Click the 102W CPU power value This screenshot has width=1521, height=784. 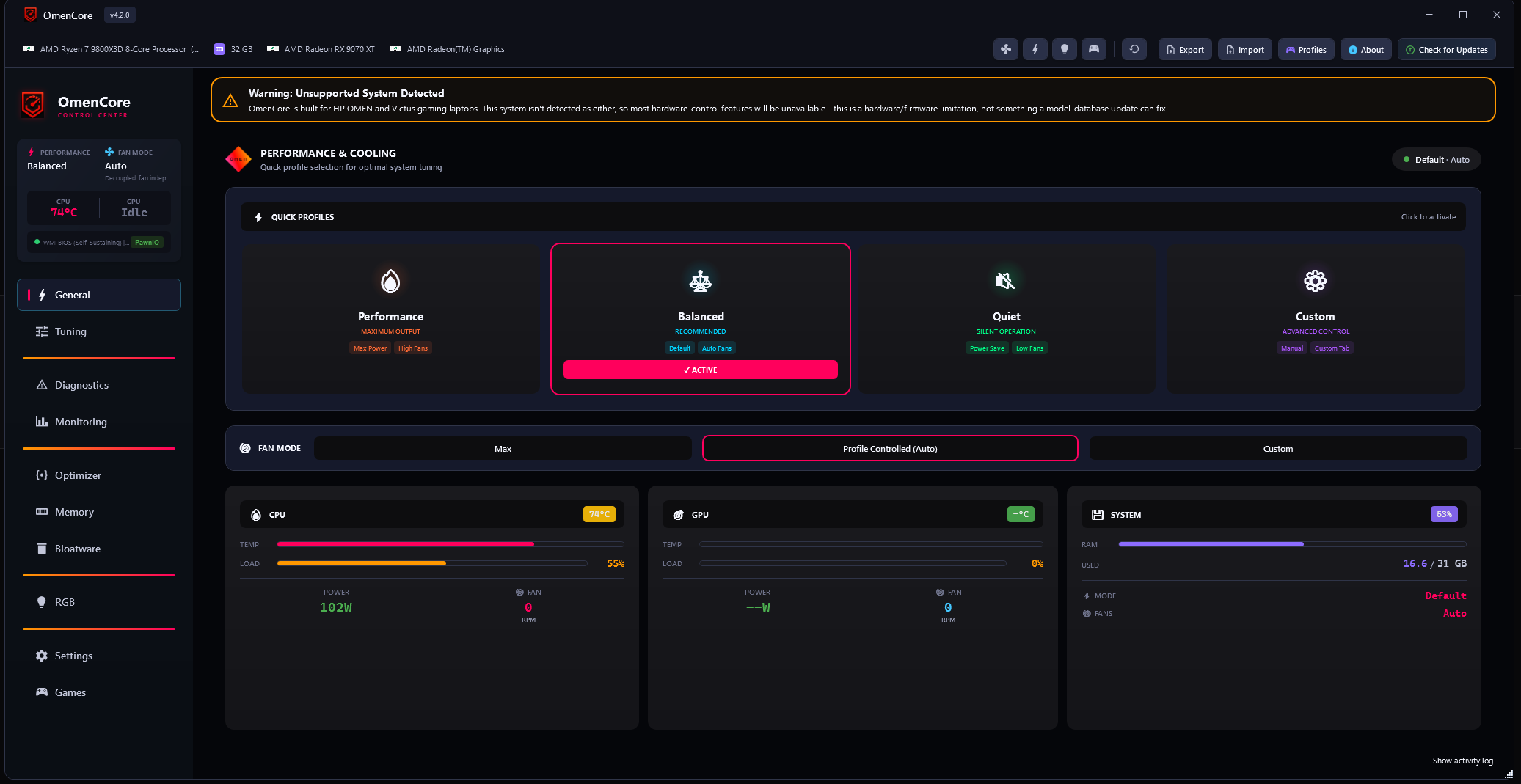336,607
